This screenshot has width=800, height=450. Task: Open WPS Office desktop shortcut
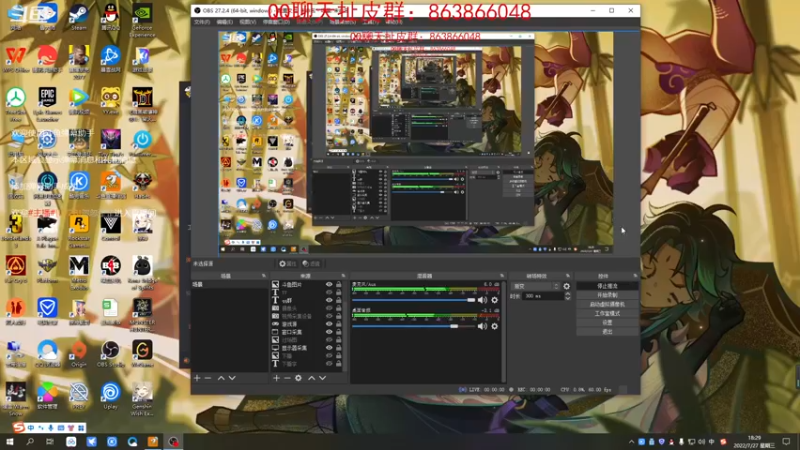click(15, 59)
